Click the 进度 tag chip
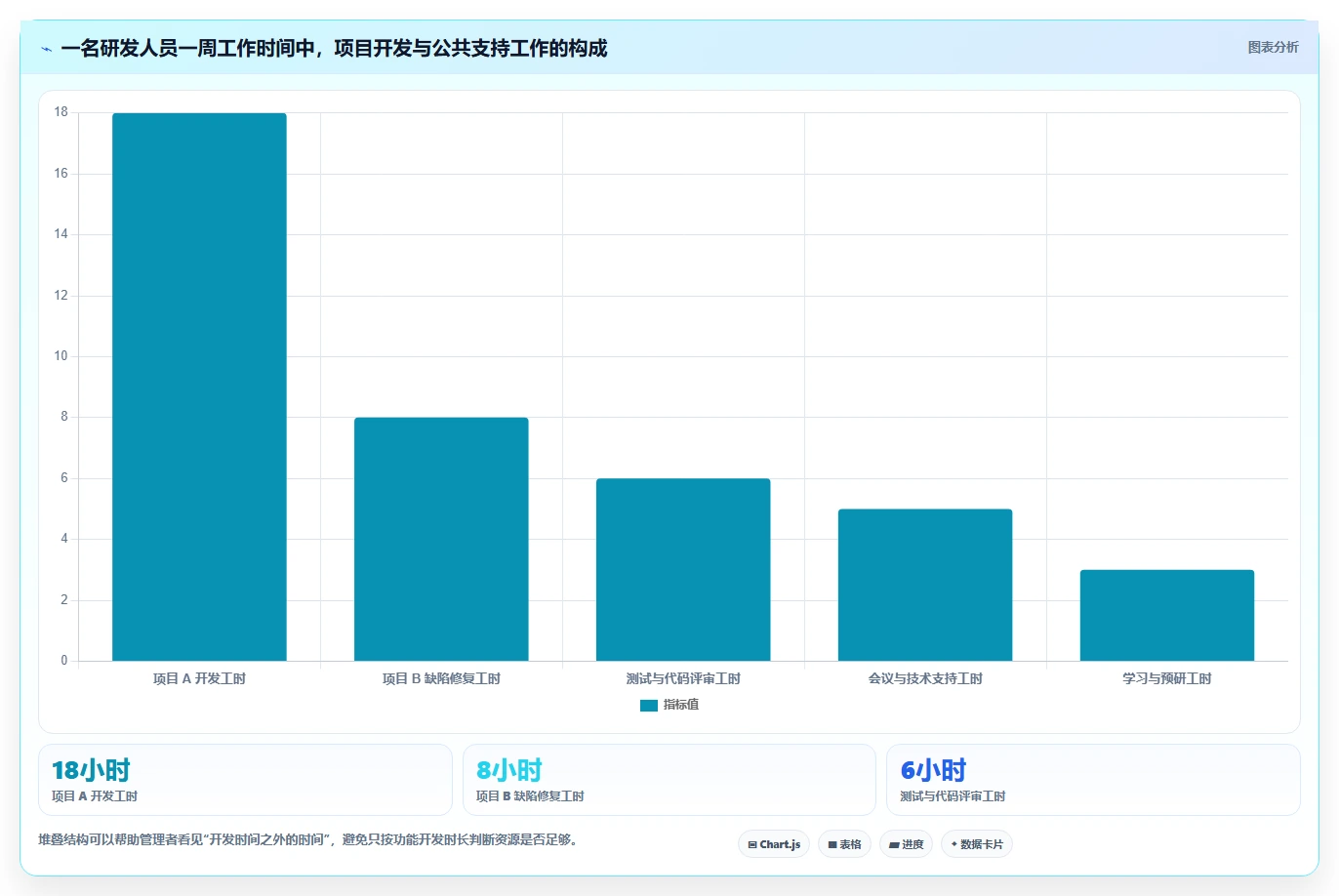 point(906,844)
